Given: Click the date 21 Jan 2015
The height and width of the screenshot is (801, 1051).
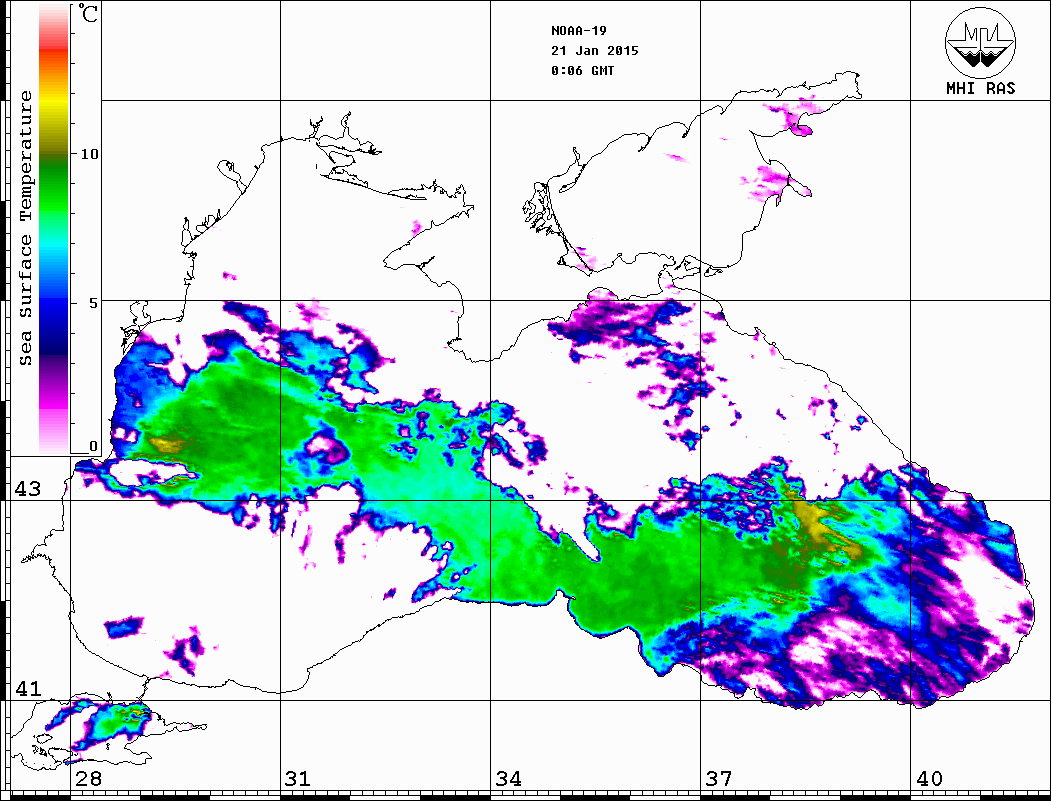Looking at the screenshot, I should click(x=594, y=50).
